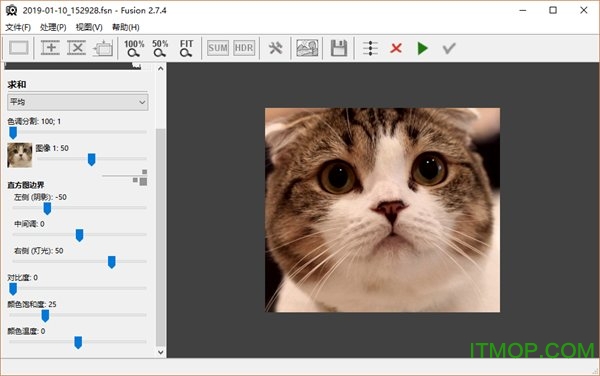Click the side panel vertical scrollbar thumb
The width and height of the screenshot is (600, 376).
[x=161, y=237]
